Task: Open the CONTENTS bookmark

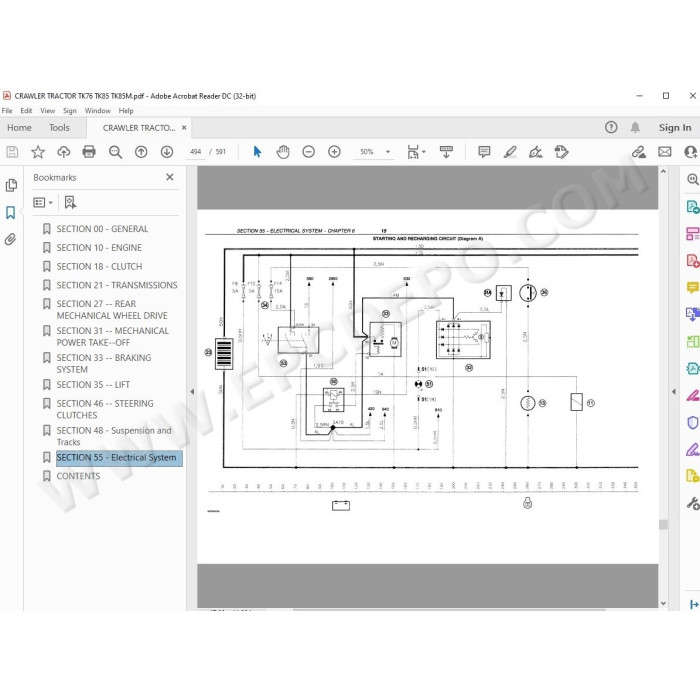Action: coord(78,476)
